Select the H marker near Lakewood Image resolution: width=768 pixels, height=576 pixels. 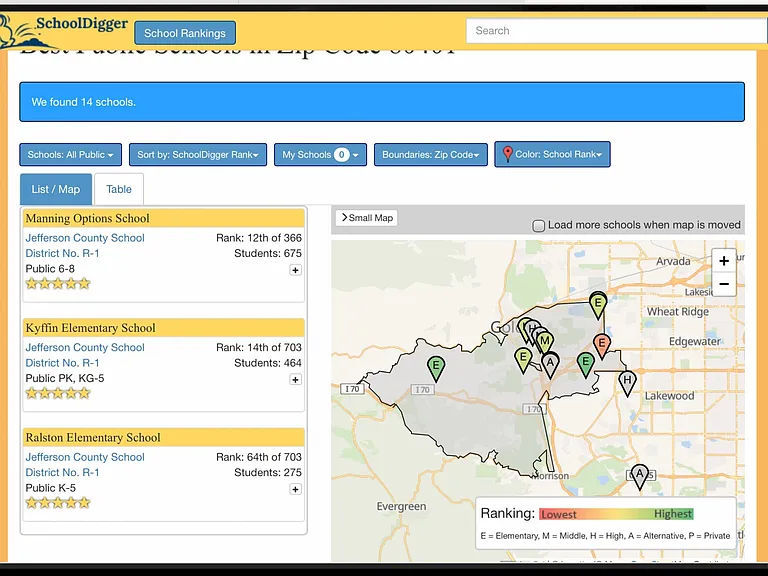click(627, 383)
